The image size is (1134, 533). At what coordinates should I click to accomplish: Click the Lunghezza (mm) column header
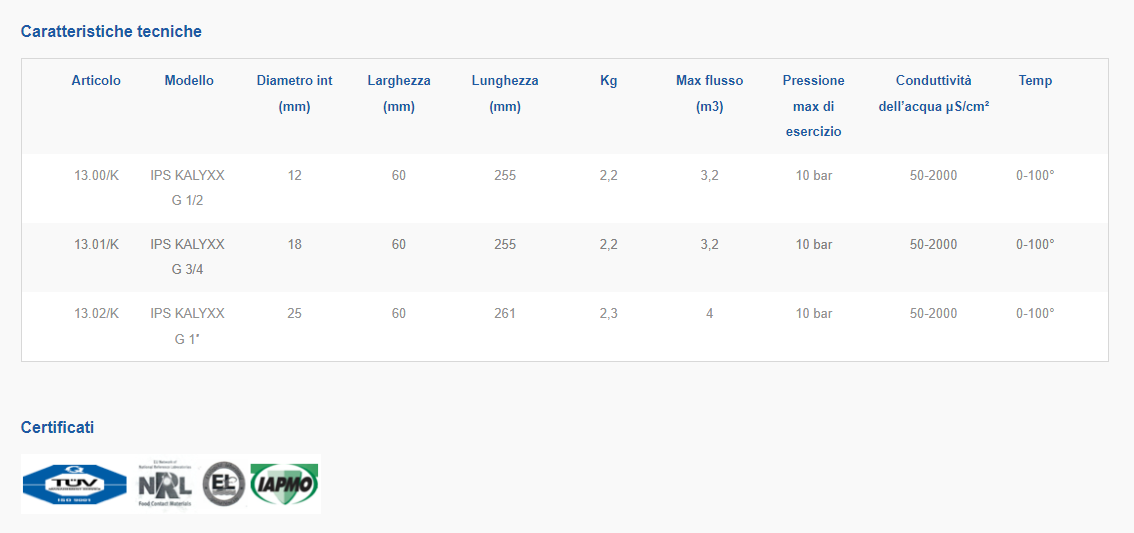click(x=505, y=94)
